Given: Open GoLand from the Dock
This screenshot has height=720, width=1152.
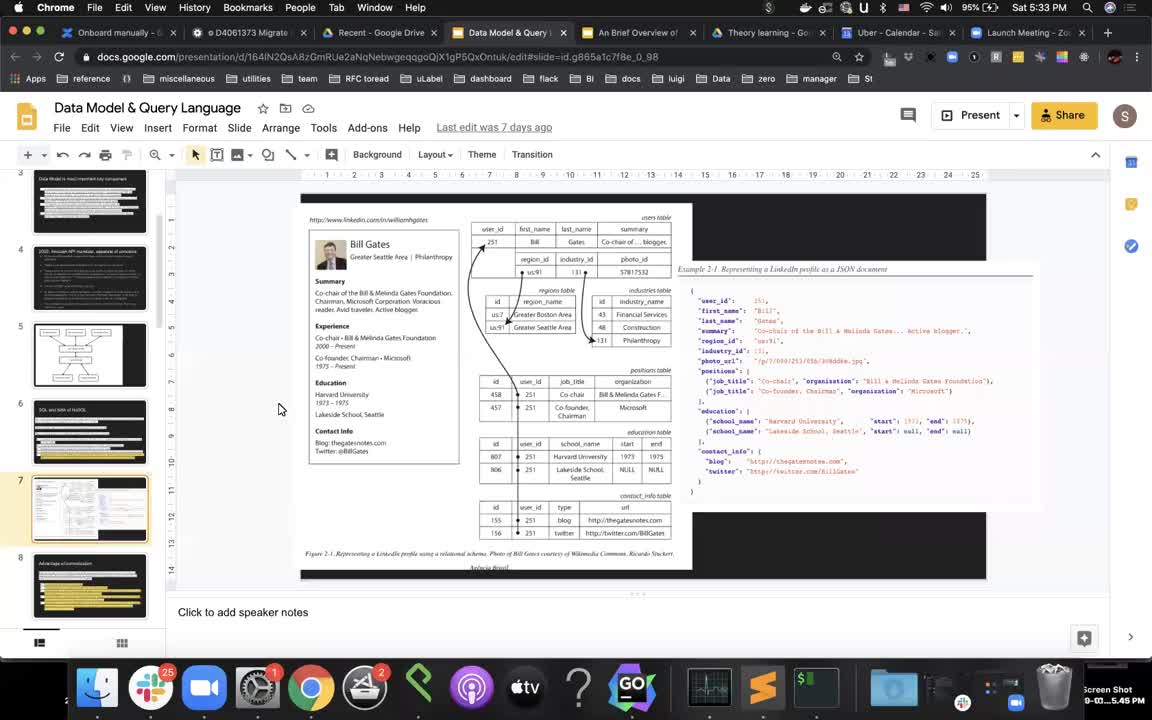Looking at the screenshot, I should 631,688.
